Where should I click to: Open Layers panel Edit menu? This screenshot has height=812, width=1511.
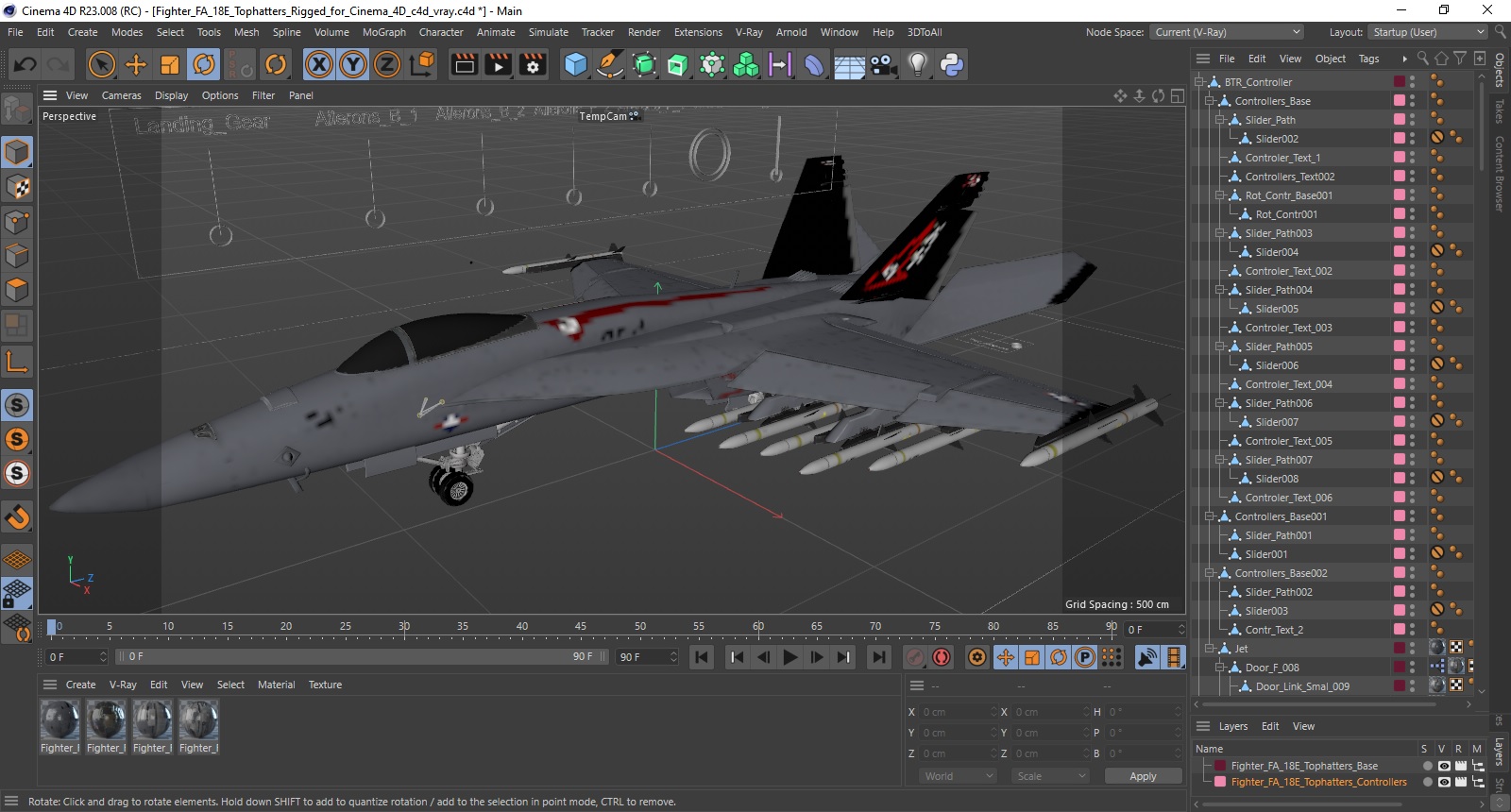(x=1270, y=726)
